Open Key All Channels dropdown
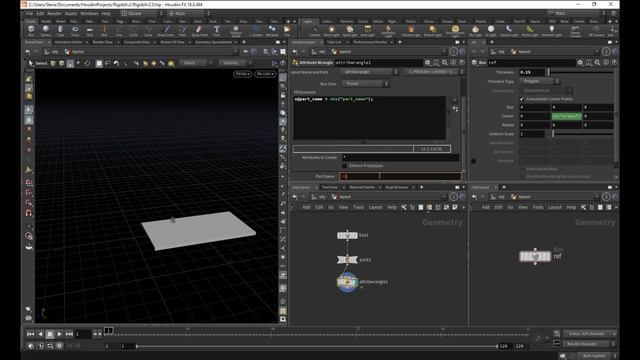This screenshot has height=360, width=640. click(589, 344)
